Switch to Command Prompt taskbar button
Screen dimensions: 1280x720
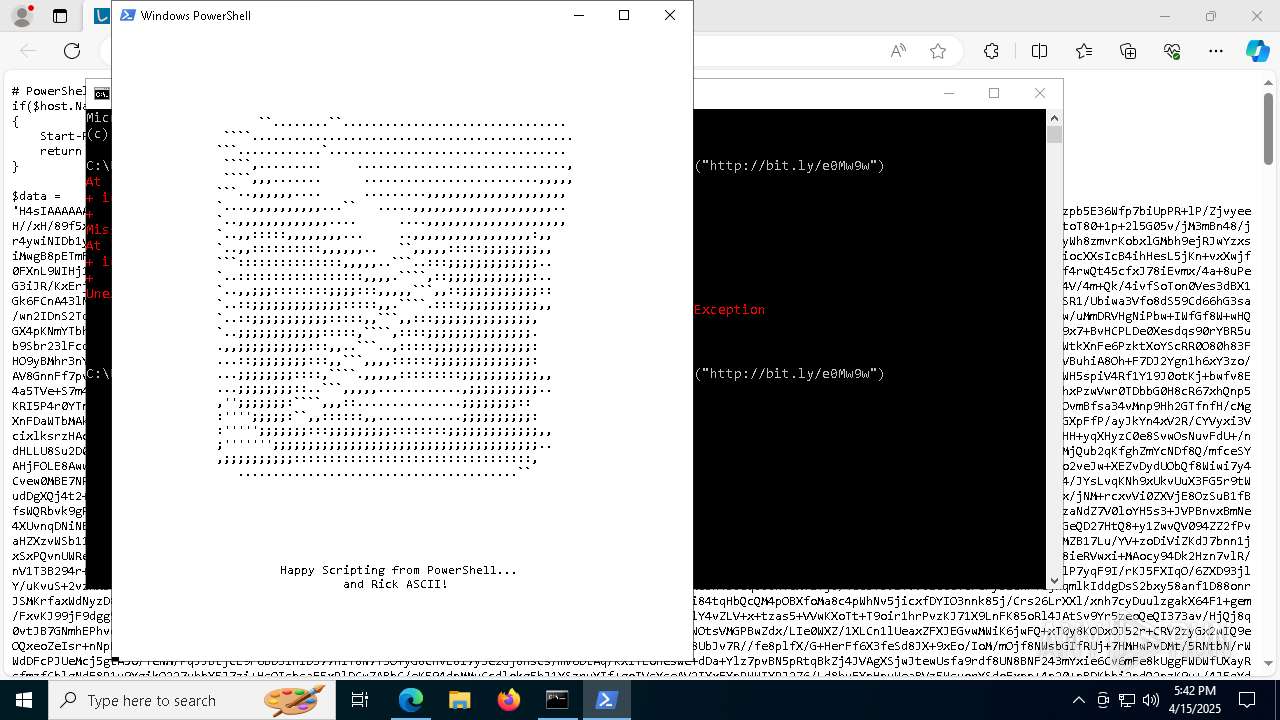click(557, 700)
